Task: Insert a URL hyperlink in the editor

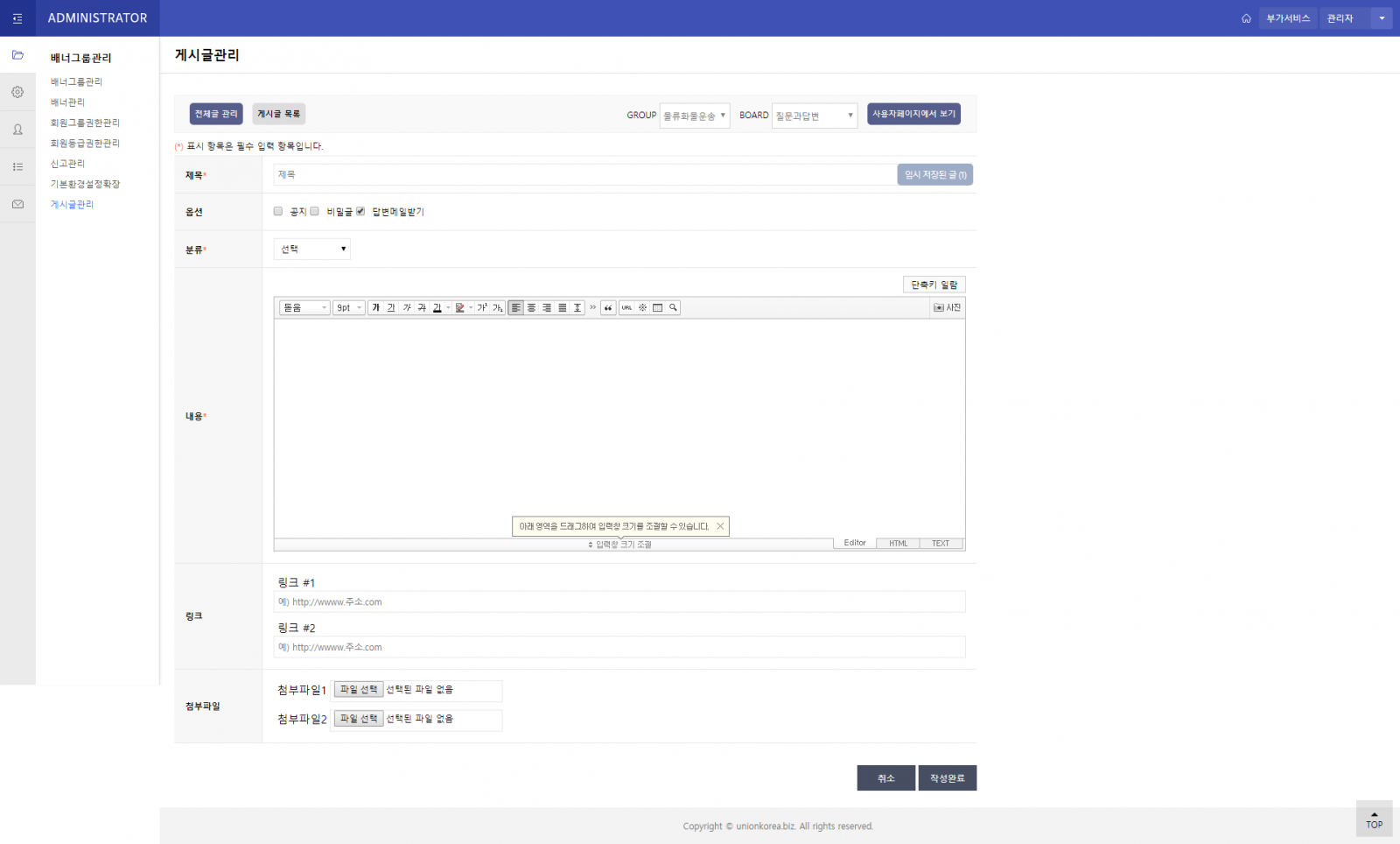Action: [627, 307]
